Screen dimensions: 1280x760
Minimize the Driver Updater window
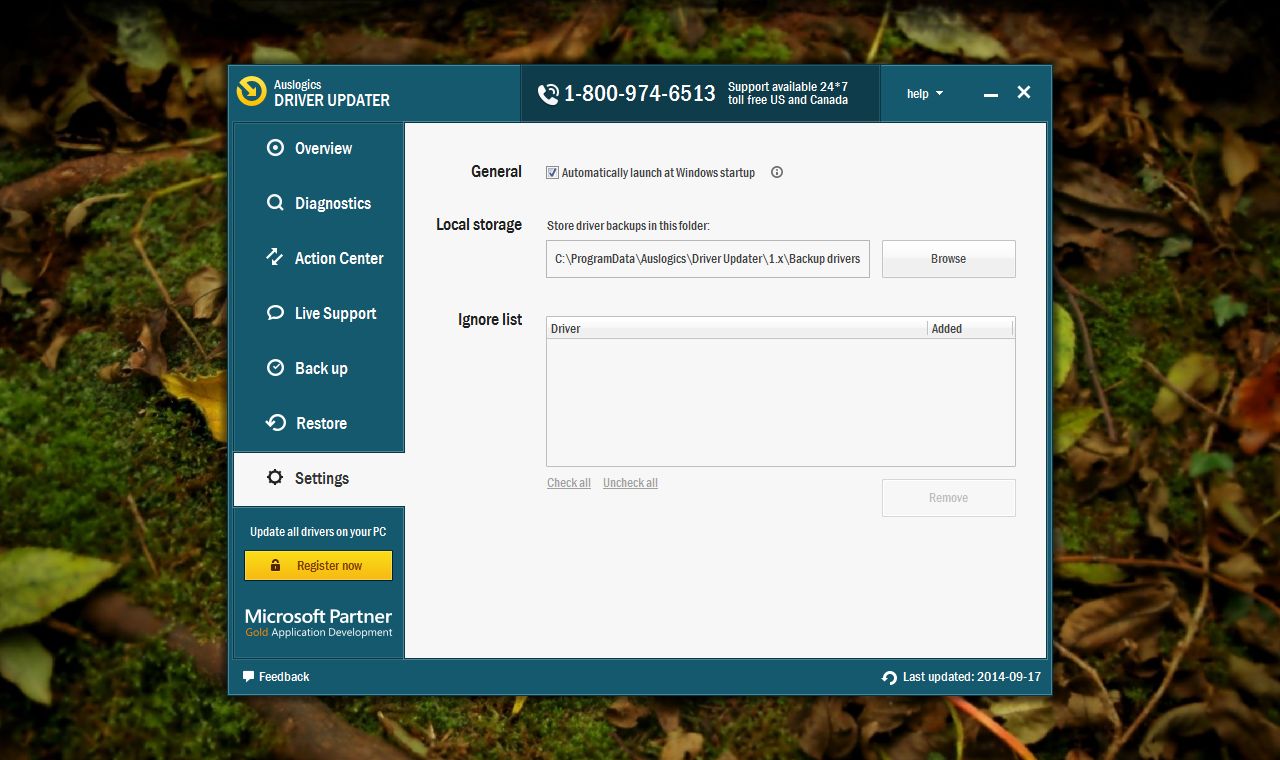tap(990, 94)
